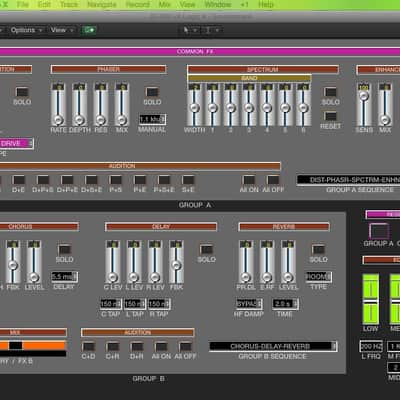Open the Mix menu
The height and width of the screenshot is (400, 400).
click(x=164, y=5)
